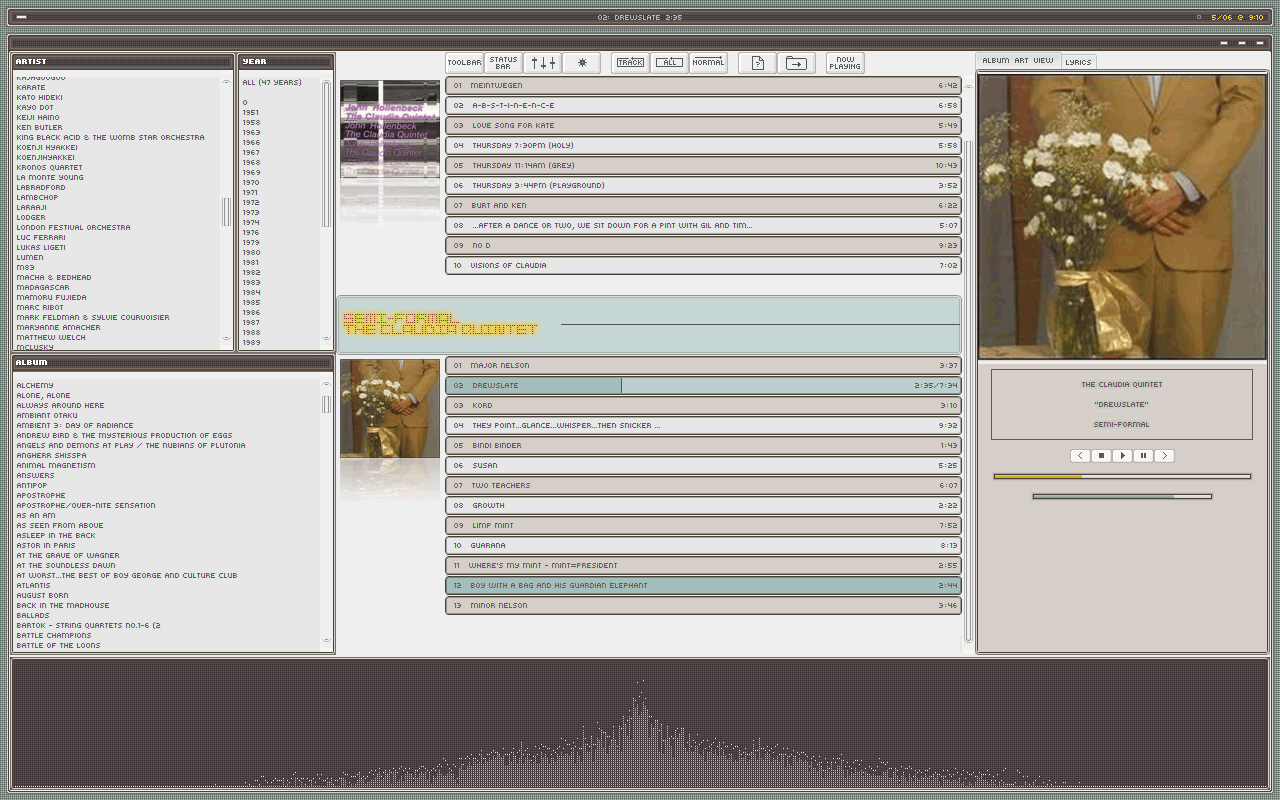This screenshot has height=800, width=1280.
Task: Click the Artist list scrollbar
Action: point(226,211)
